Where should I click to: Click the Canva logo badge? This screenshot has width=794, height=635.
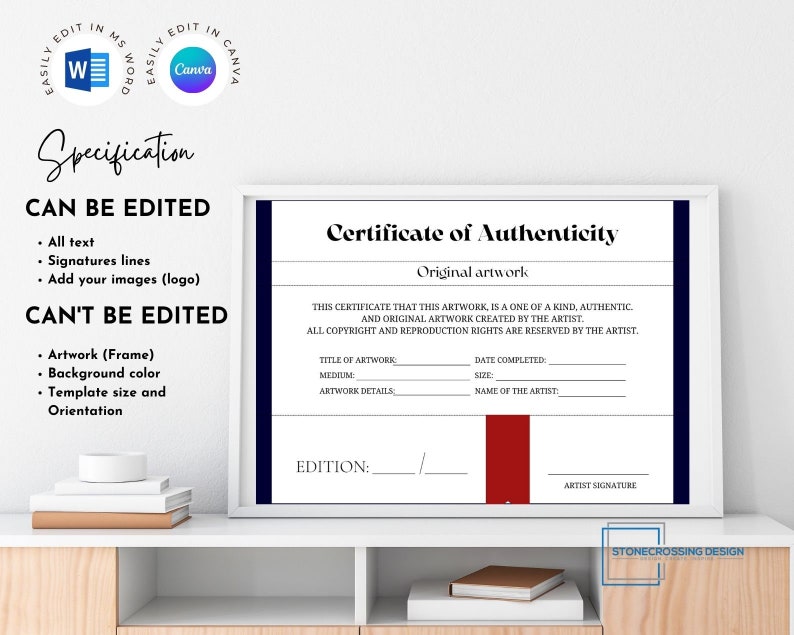pyautogui.click(x=193, y=70)
